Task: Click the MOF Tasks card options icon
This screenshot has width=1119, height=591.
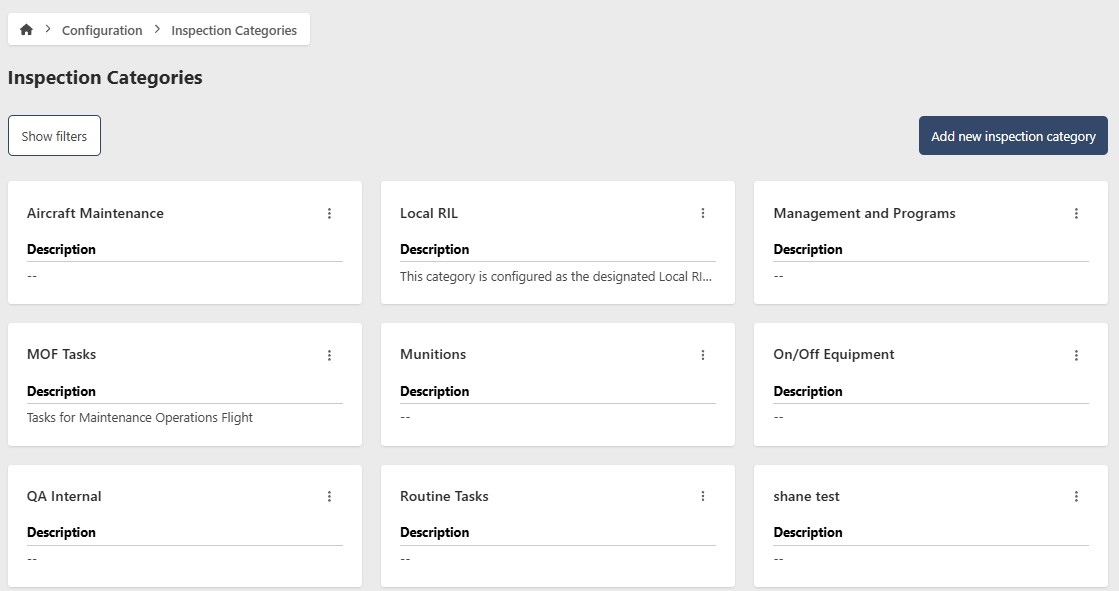Action: [x=330, y=355]
